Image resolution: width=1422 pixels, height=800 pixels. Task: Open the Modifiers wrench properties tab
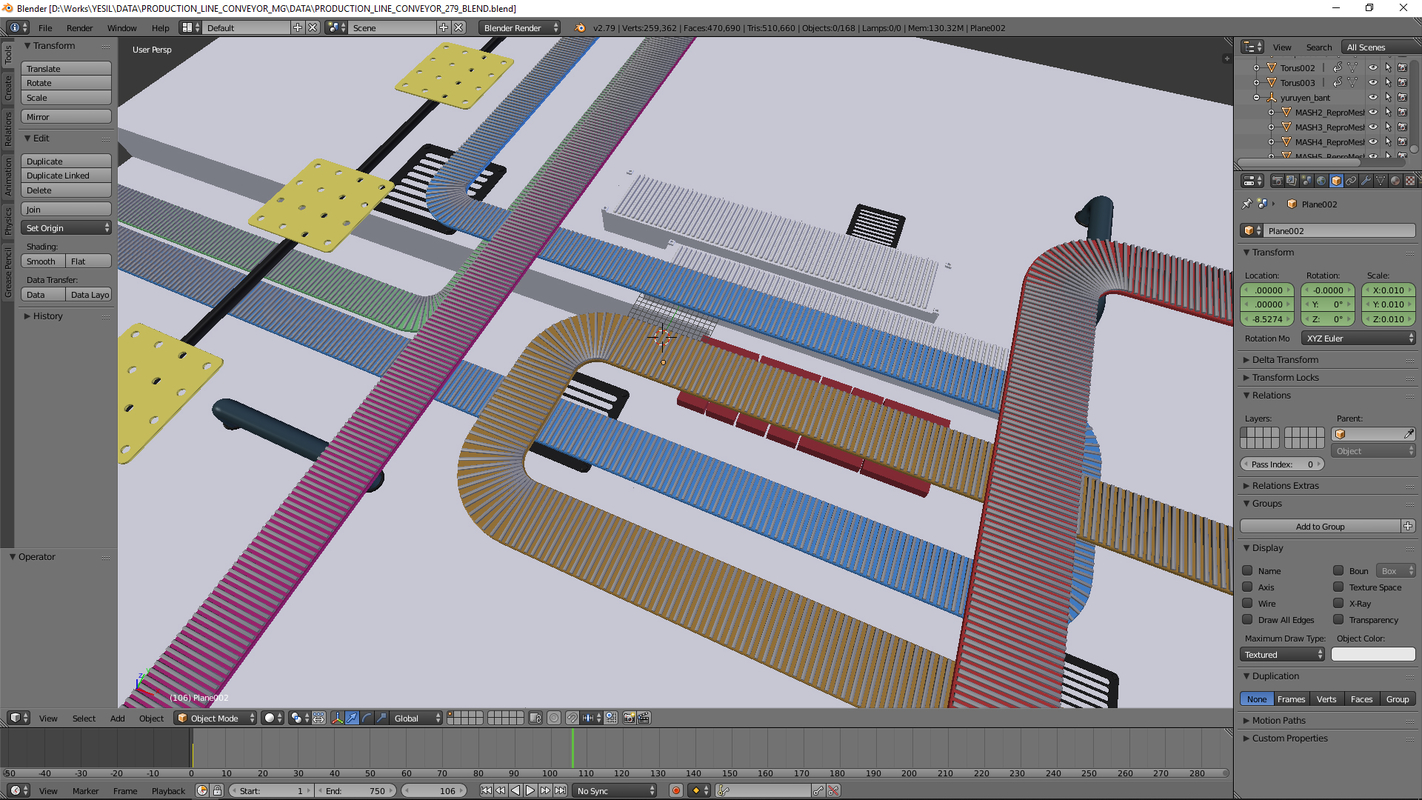click(x=1365, y=181)
